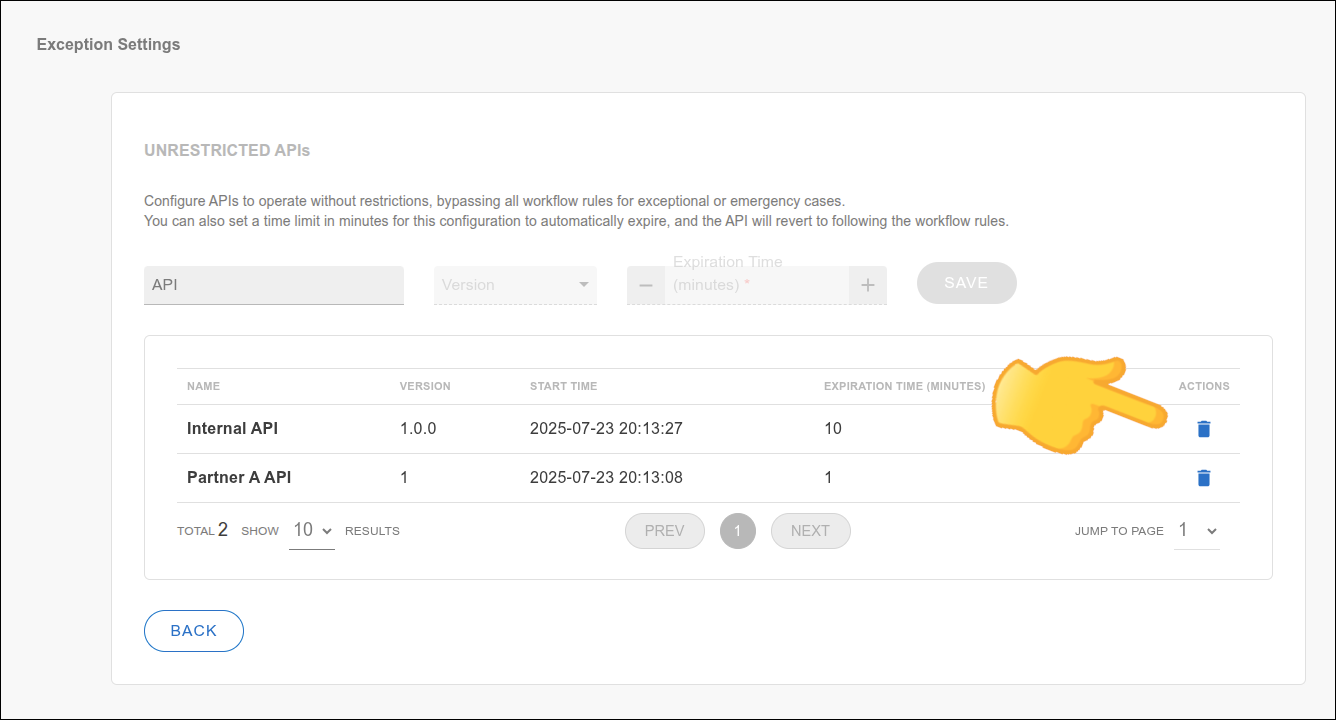1336x720 pixels.
Task: Select page 1 in the pagination
Action: (738, 531)
